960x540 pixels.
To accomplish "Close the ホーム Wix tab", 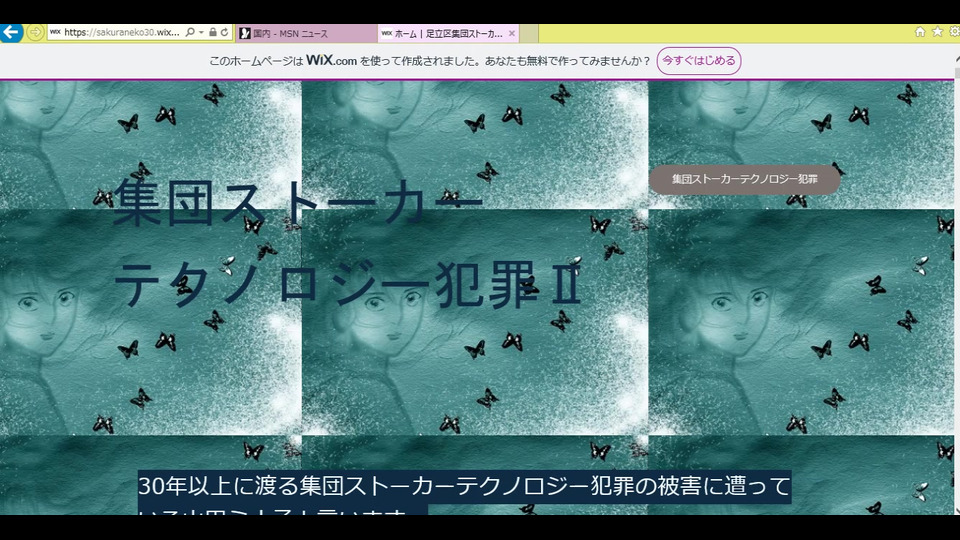I will click(x=512, y=34).
